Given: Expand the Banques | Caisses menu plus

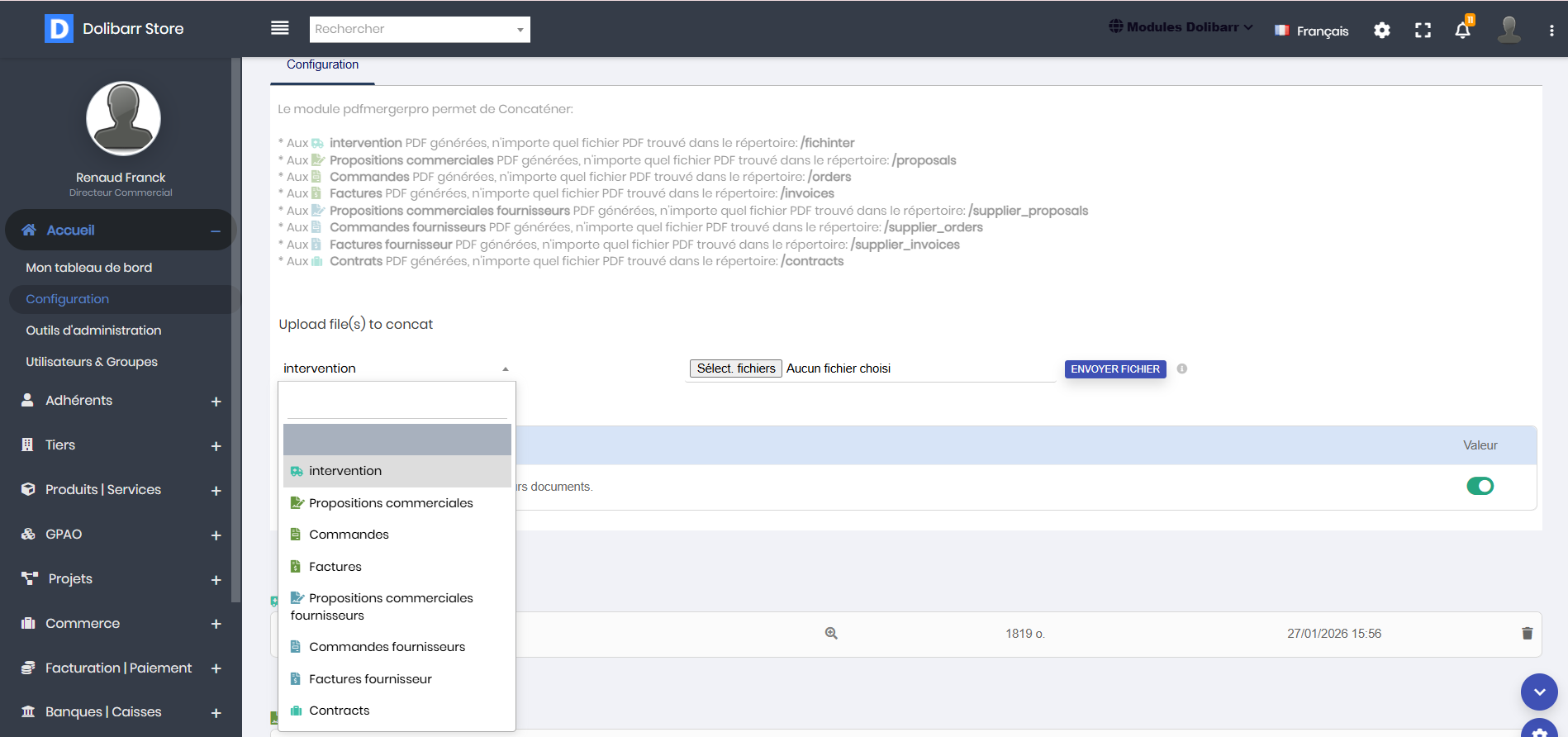Looking at the screenshot, I should (216, 713).
